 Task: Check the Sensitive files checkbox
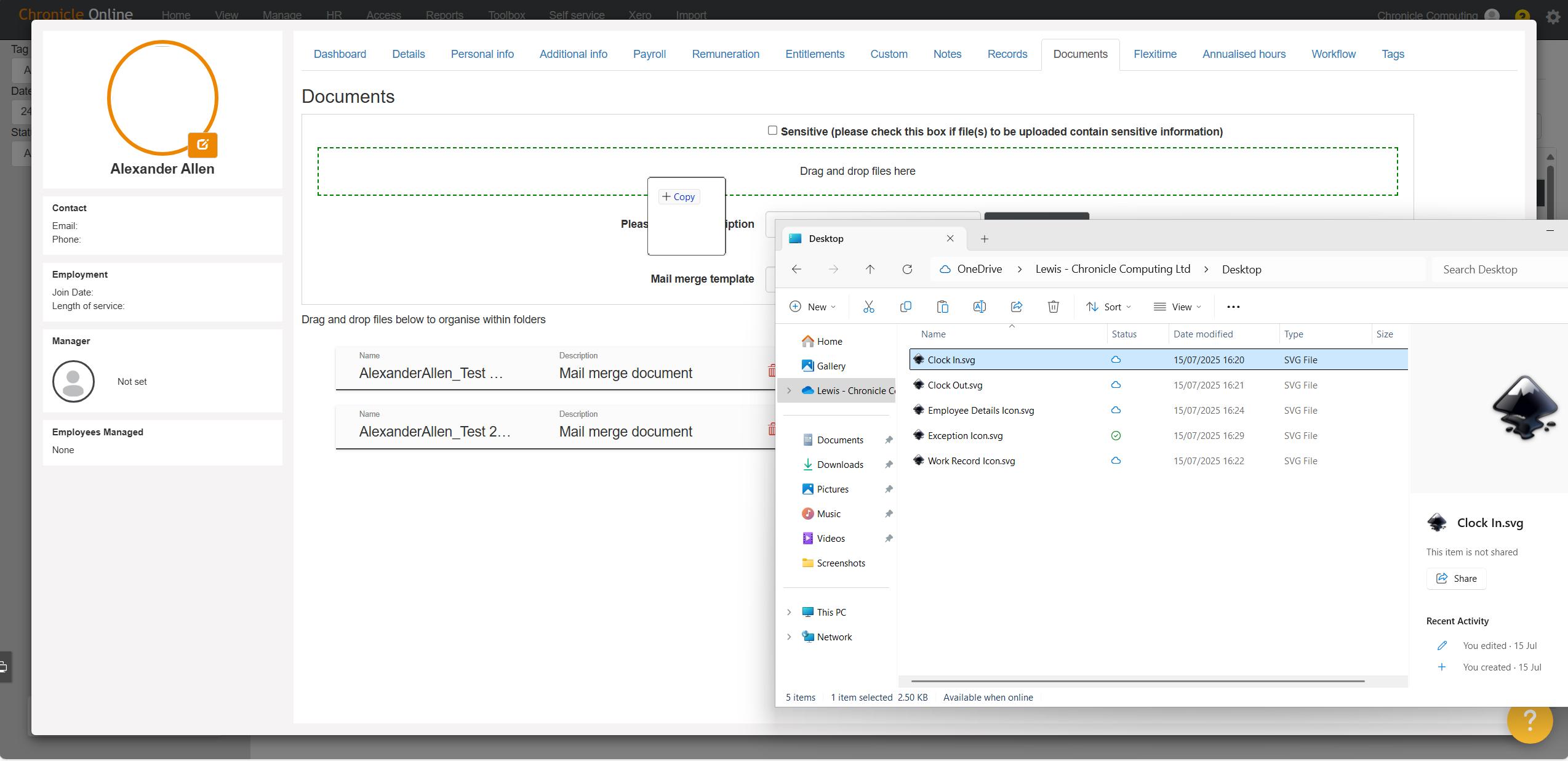coord(772,131)
